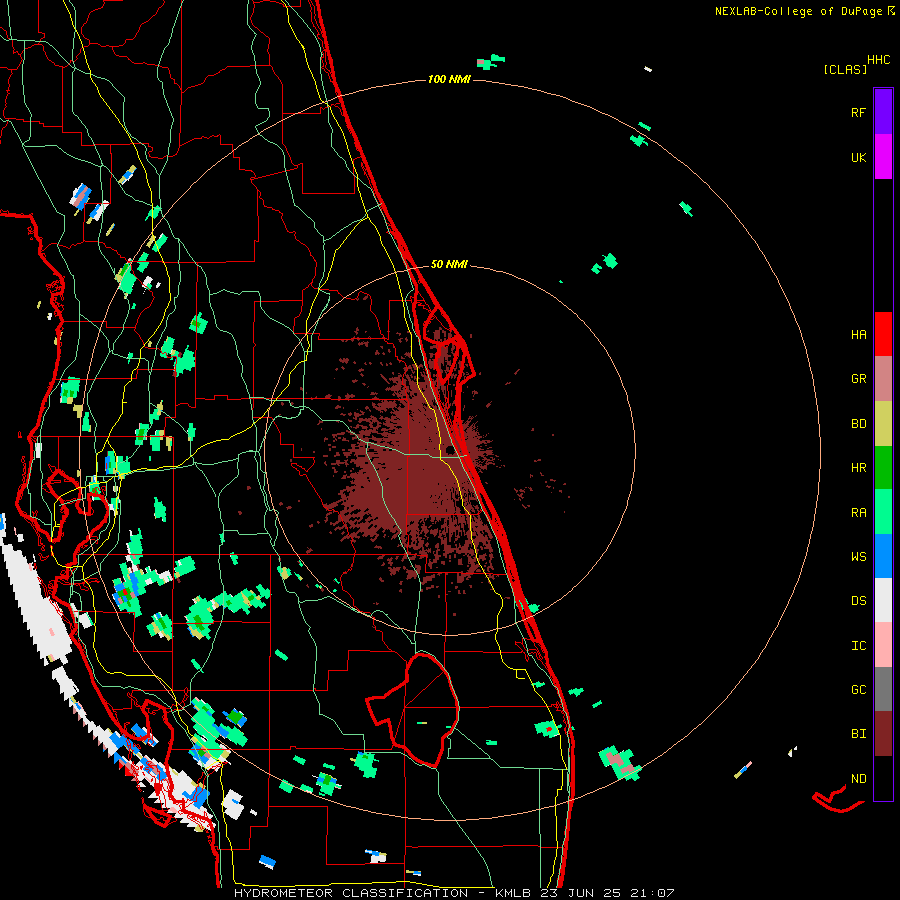This screenshot has width=900, height=900.
Task: Click the WS blue legend swatch
Action: point(883,556)
